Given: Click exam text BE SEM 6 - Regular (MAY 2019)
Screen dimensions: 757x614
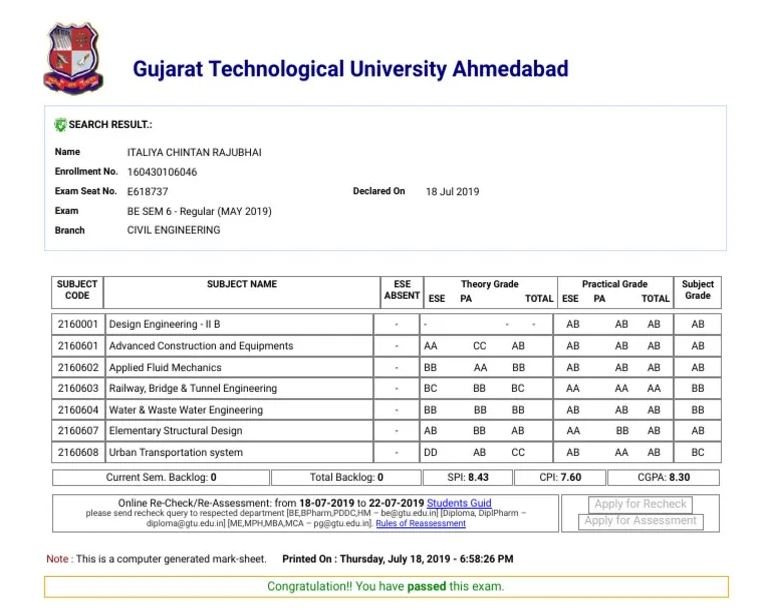Looking at the screenshot, I should tap(199, 211).
